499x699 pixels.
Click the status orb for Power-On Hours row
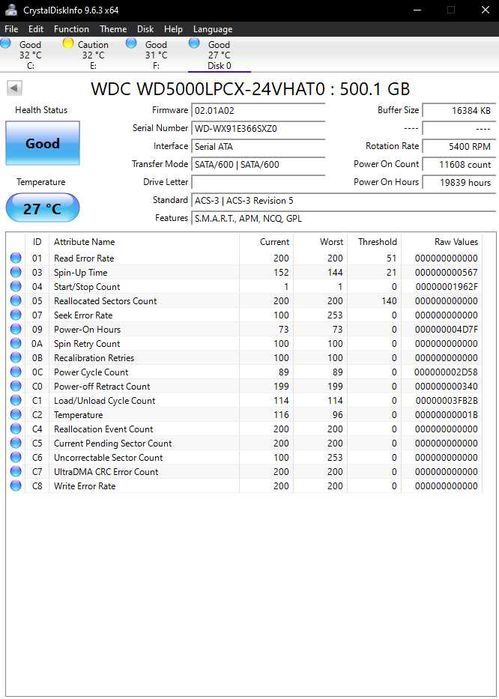click(x=16, y=329)
